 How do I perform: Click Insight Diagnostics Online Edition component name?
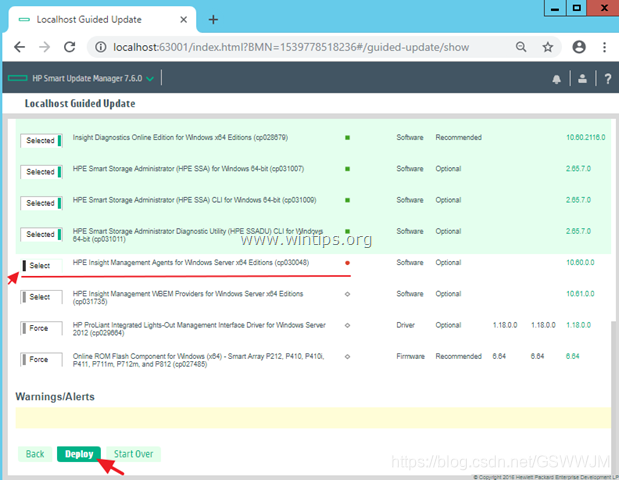tap(180, 137)
